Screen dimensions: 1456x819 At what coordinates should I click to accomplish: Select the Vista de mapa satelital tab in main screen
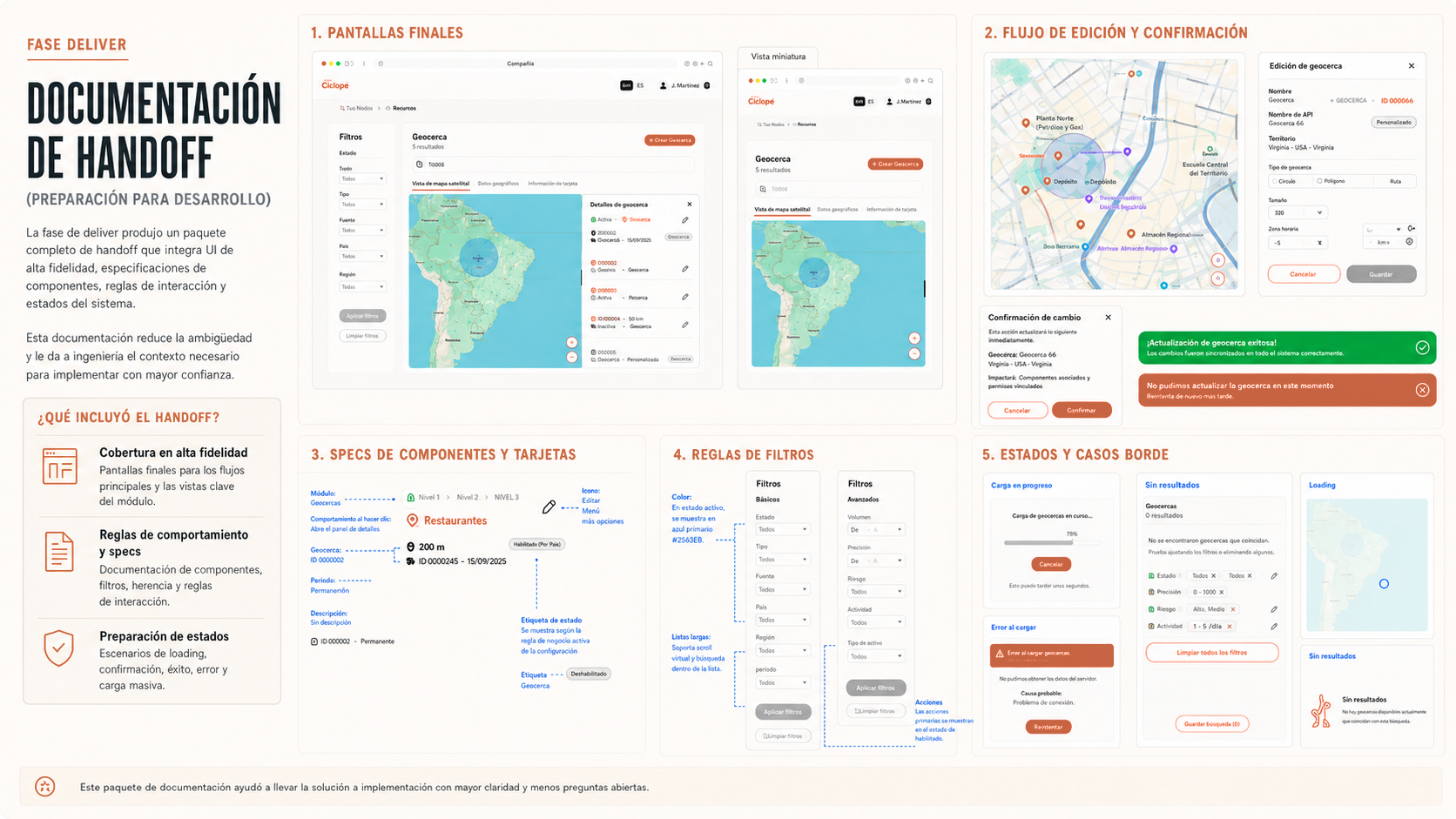[441, 184]
